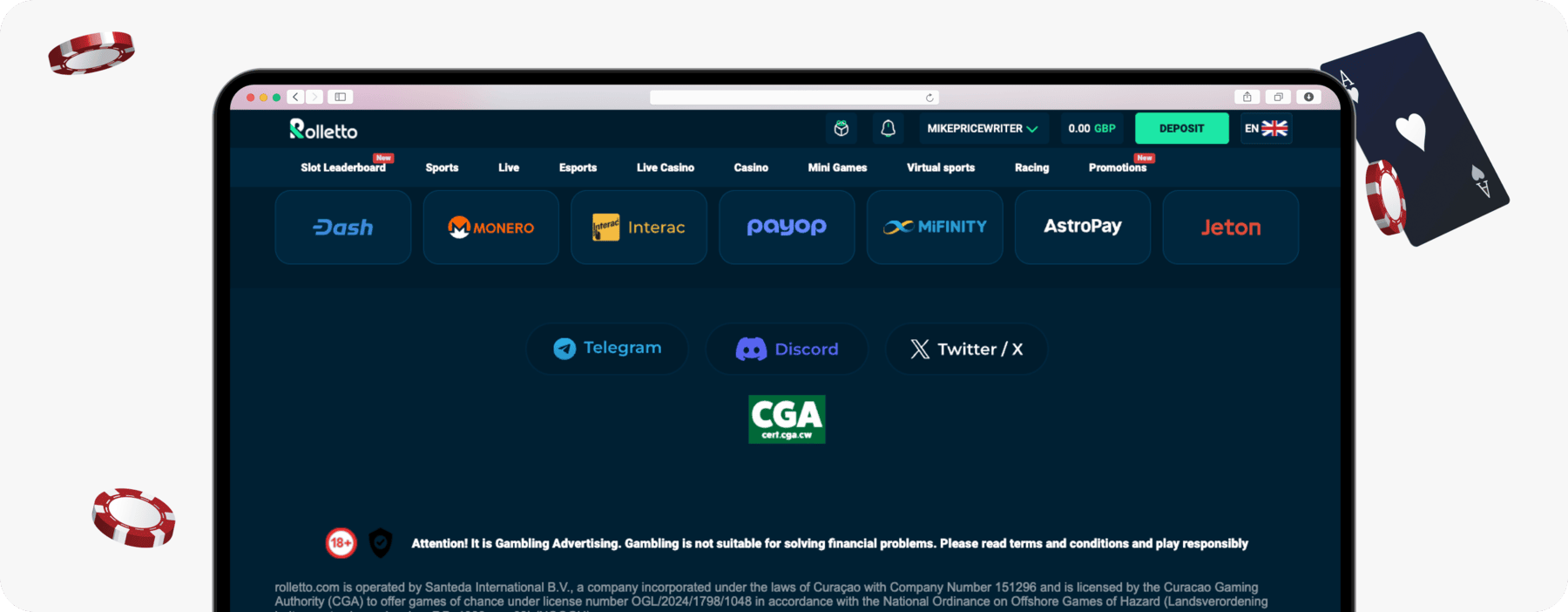The height and width of the screenshot is (612, 1568).
Task: Click the shield responsible gaming icon
Action: pyautogui.click(x=381, y=543)
